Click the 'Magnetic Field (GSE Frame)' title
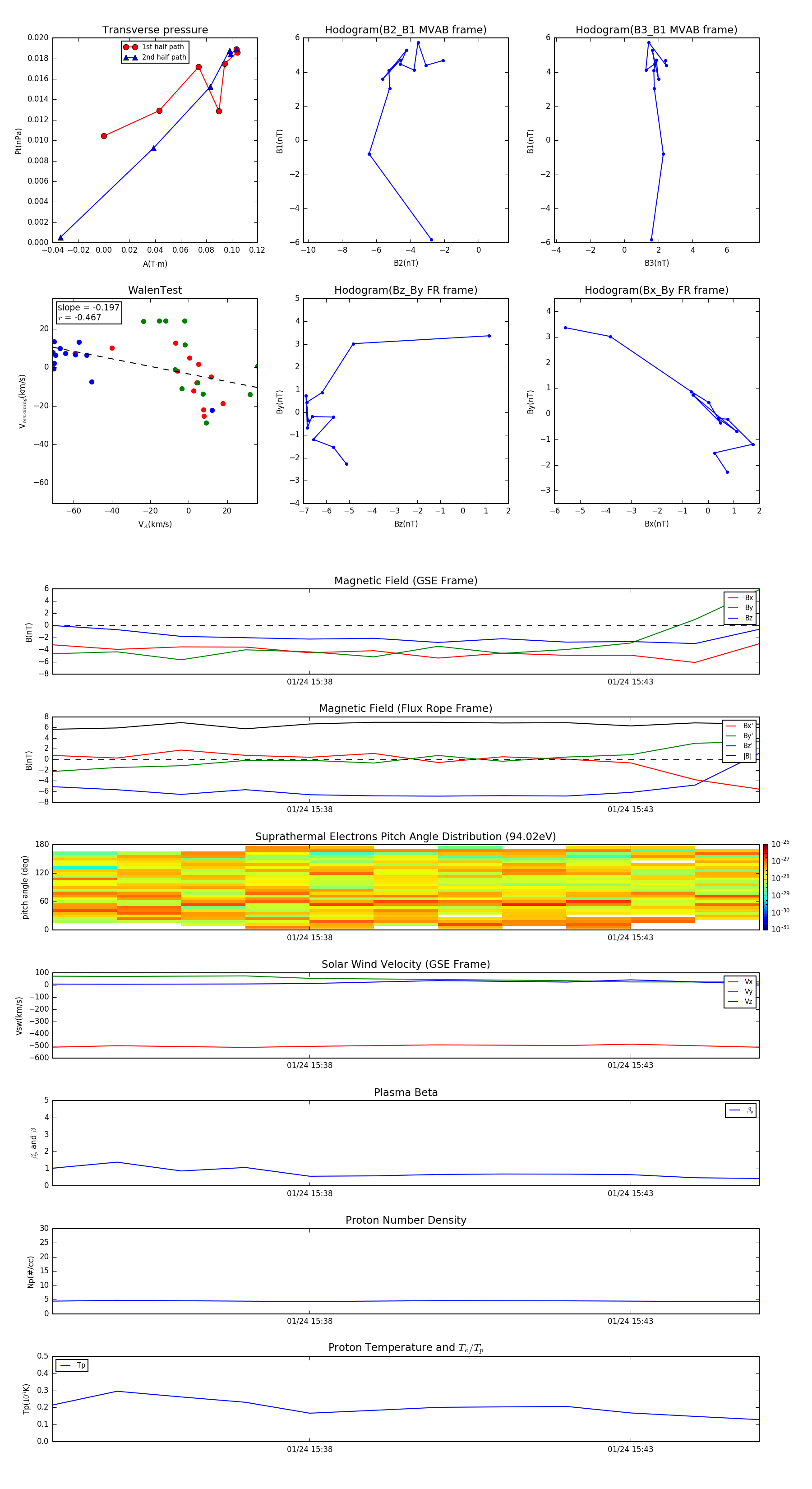The height and width of the screenshot is (1489, 812). 406,581
